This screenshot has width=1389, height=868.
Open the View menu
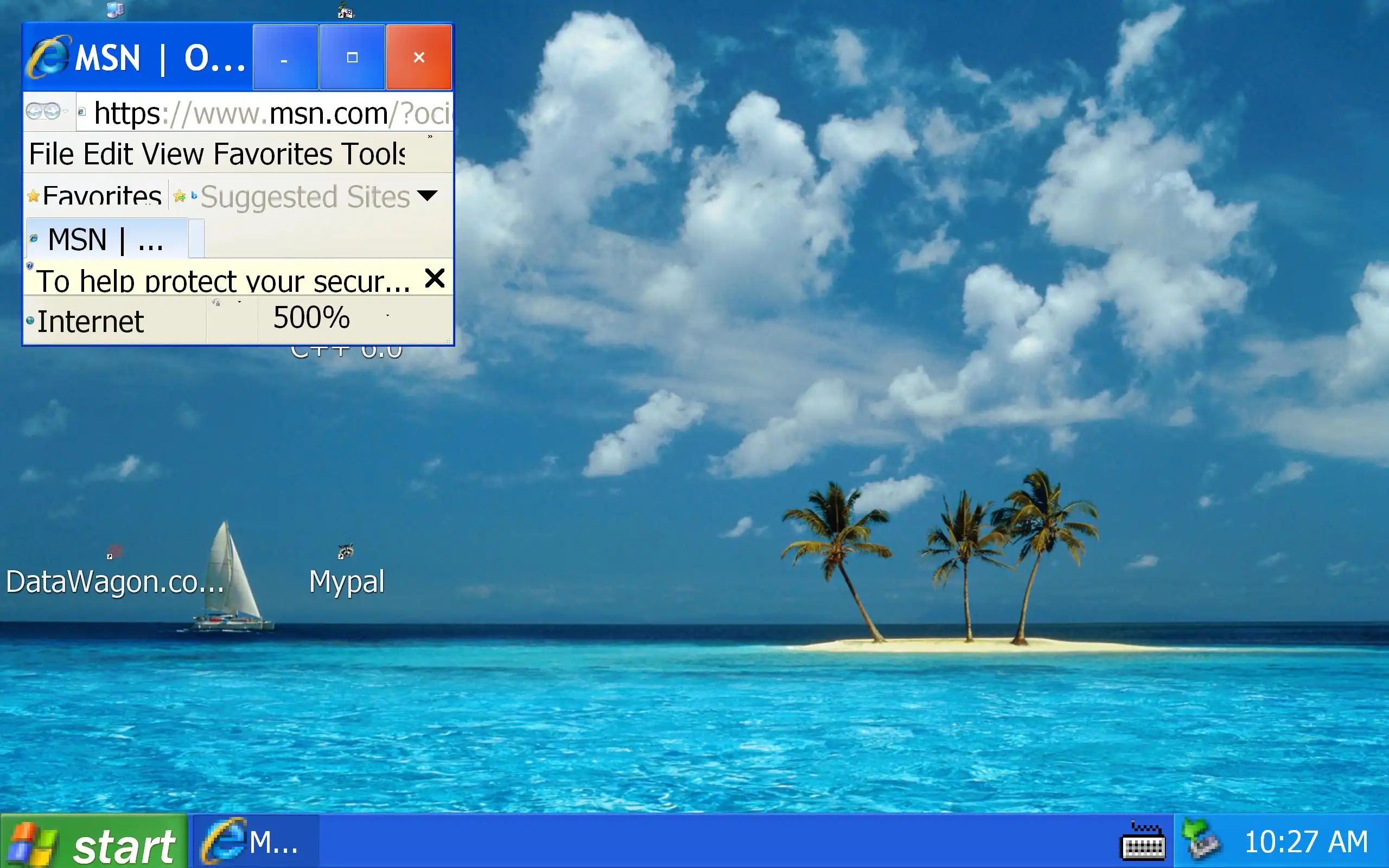coord(172,154)
